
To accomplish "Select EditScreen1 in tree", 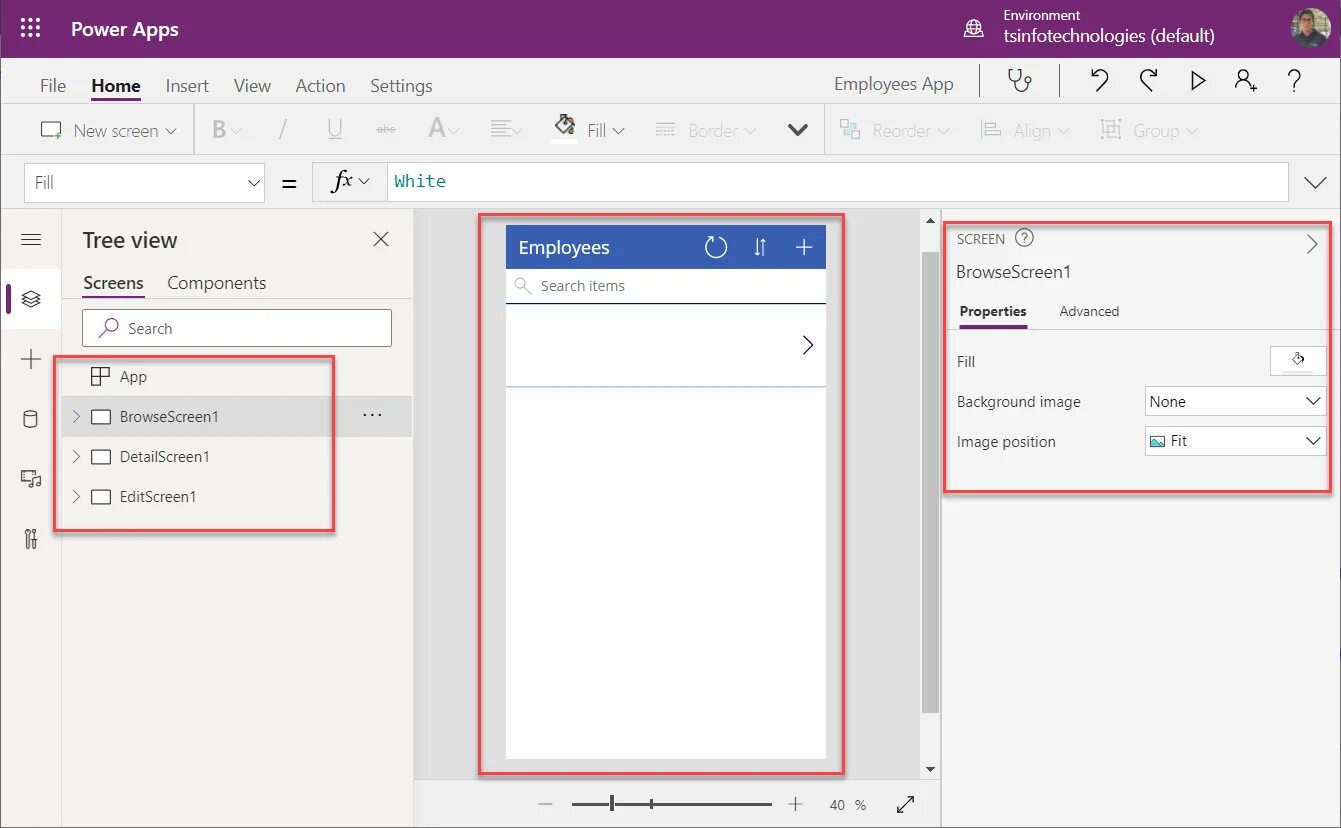I will (x=158, y=497).
